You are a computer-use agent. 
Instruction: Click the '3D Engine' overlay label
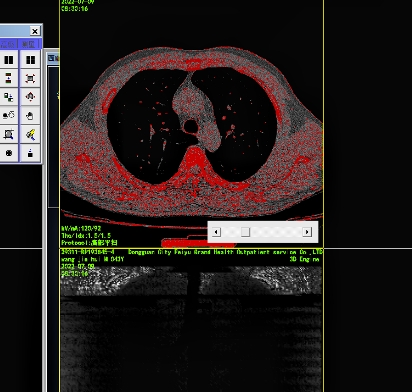[305, 259]
